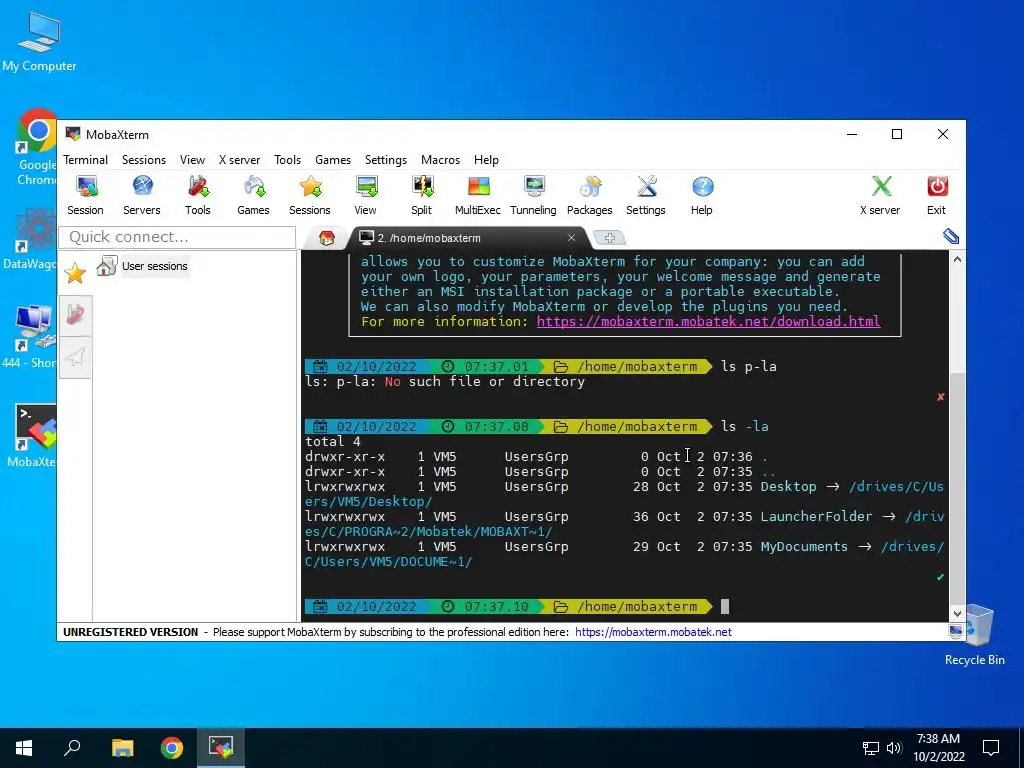Click the Quick connect input field
1024x768 pixels.
[177, 236]
